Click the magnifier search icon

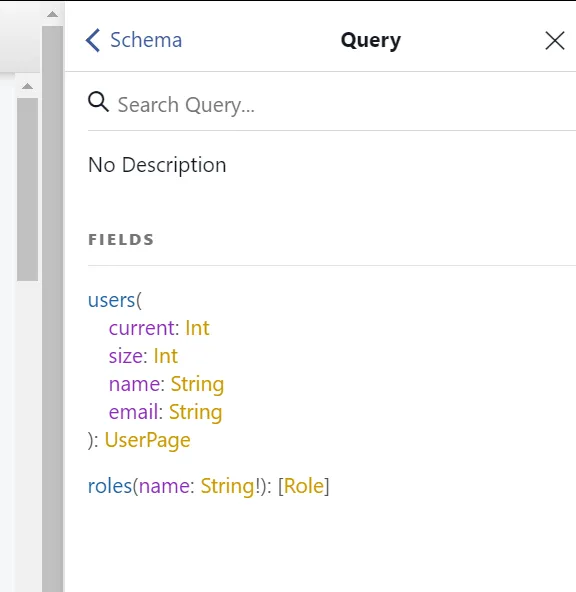click(x=98, y=102)
